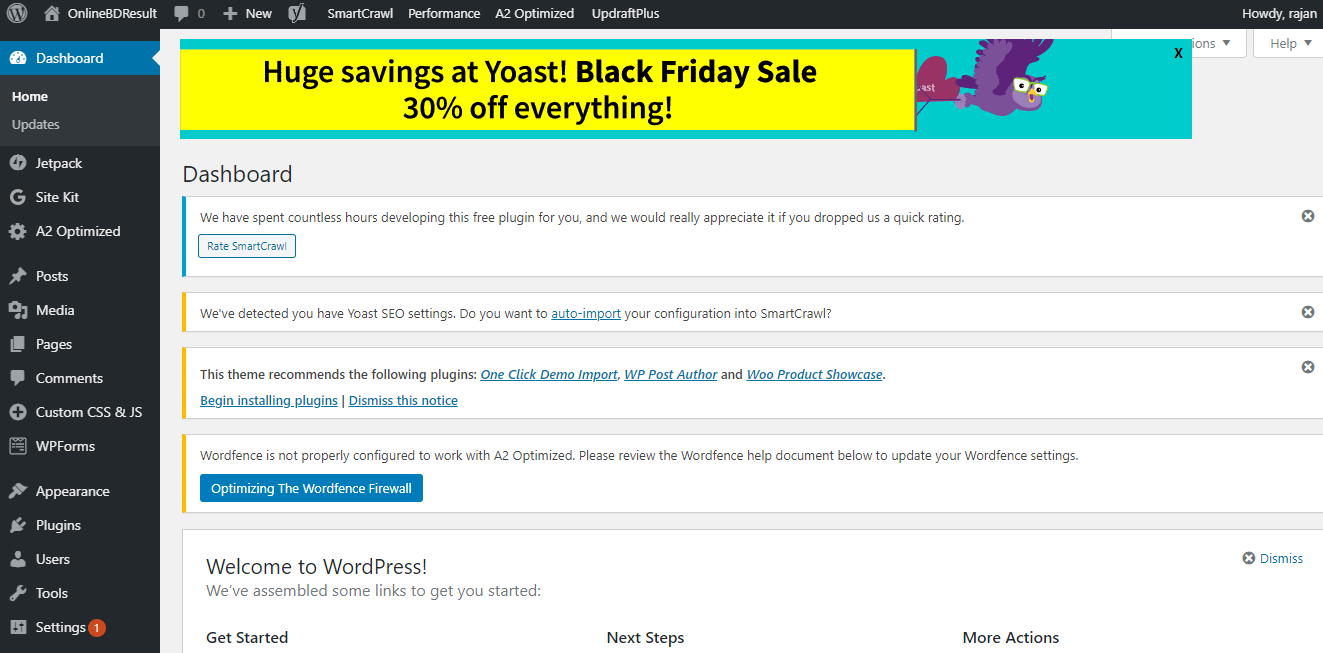The height and width of the screenshot is (653, 1323).
Task: Click the Begin installing plugins link
Action: tap(269, 401)
